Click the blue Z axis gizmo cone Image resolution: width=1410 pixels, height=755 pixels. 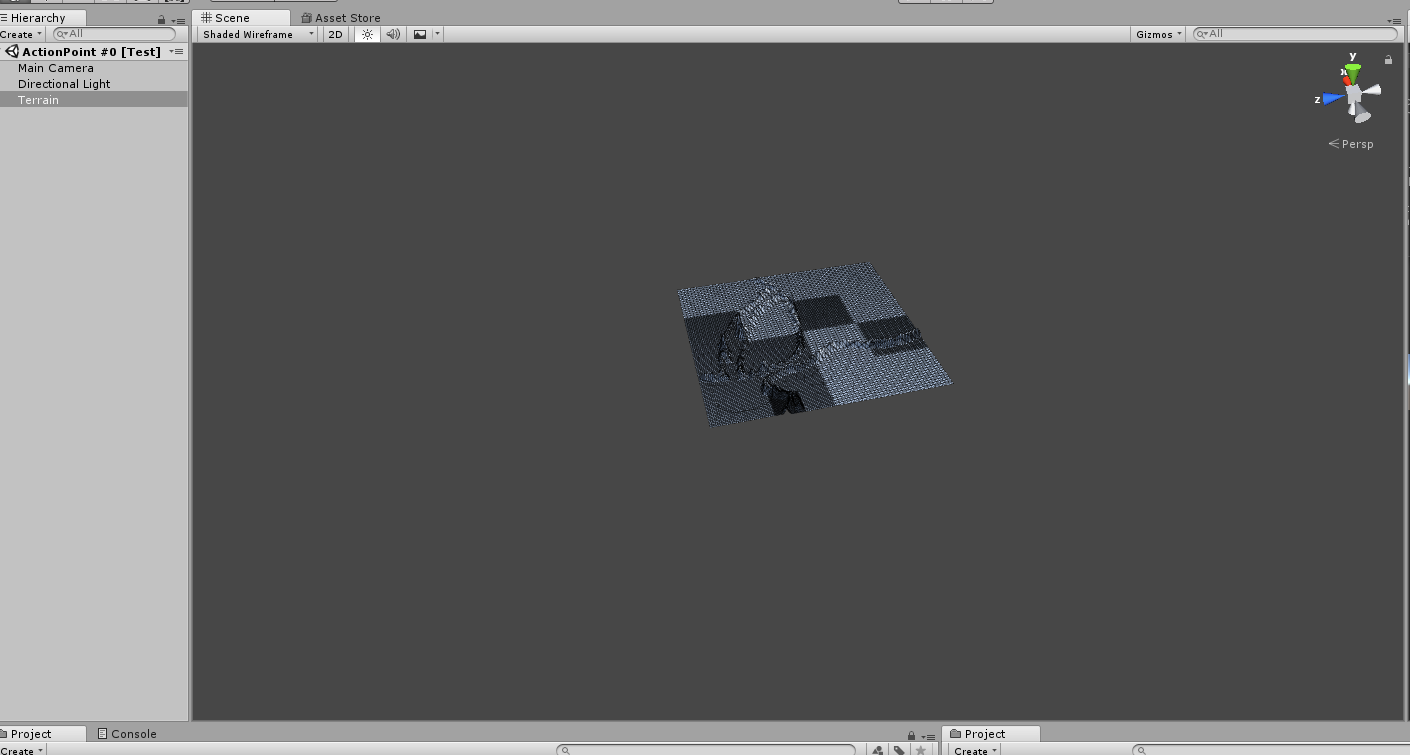pyautogui.click(x=1333, y=99)
